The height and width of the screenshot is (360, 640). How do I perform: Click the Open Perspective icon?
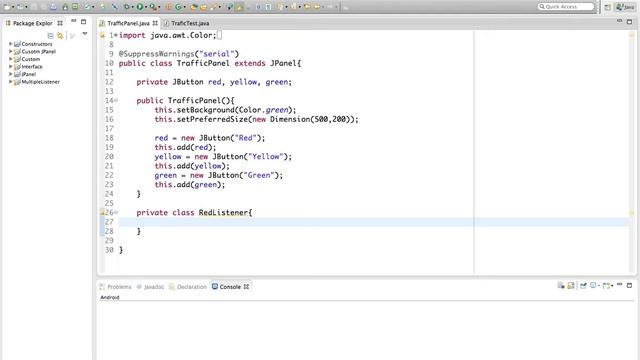607,7
